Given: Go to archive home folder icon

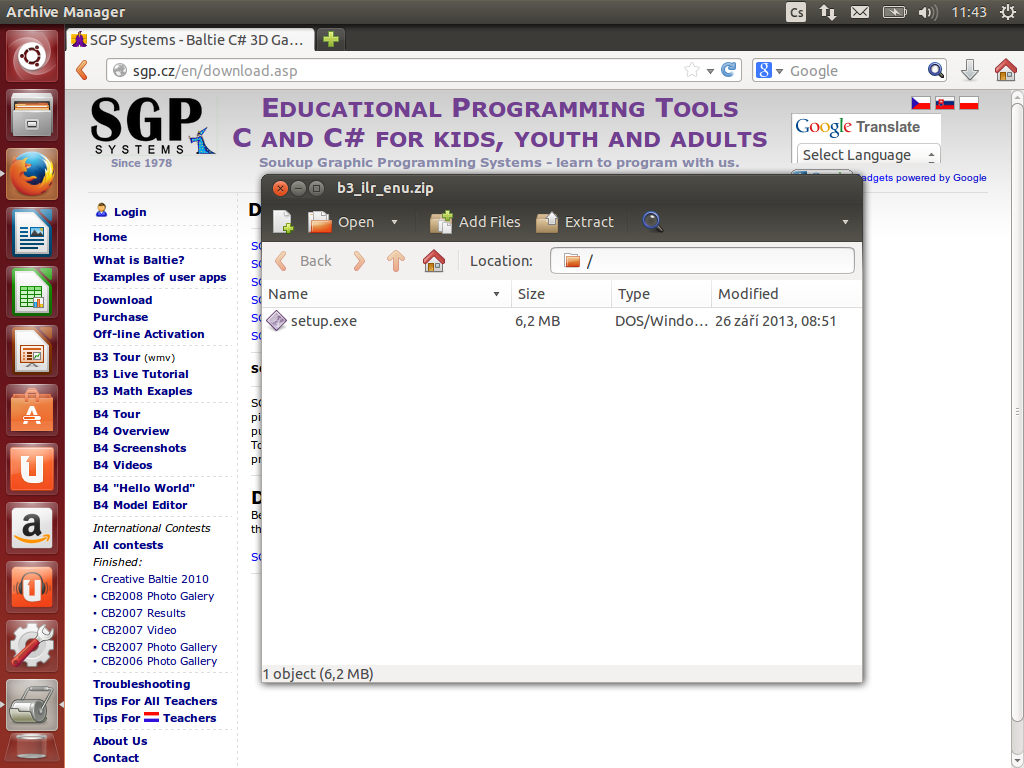Looking at the screenshot, I should pyautogui.click(x=433, y=261).
